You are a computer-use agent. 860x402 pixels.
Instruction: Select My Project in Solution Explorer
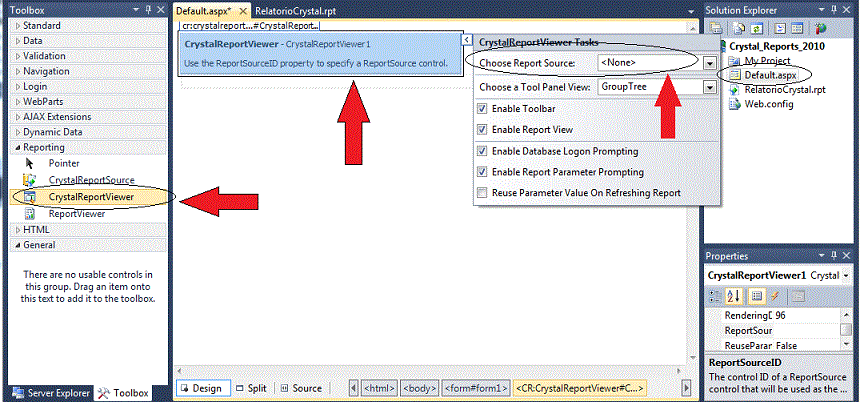767,60
